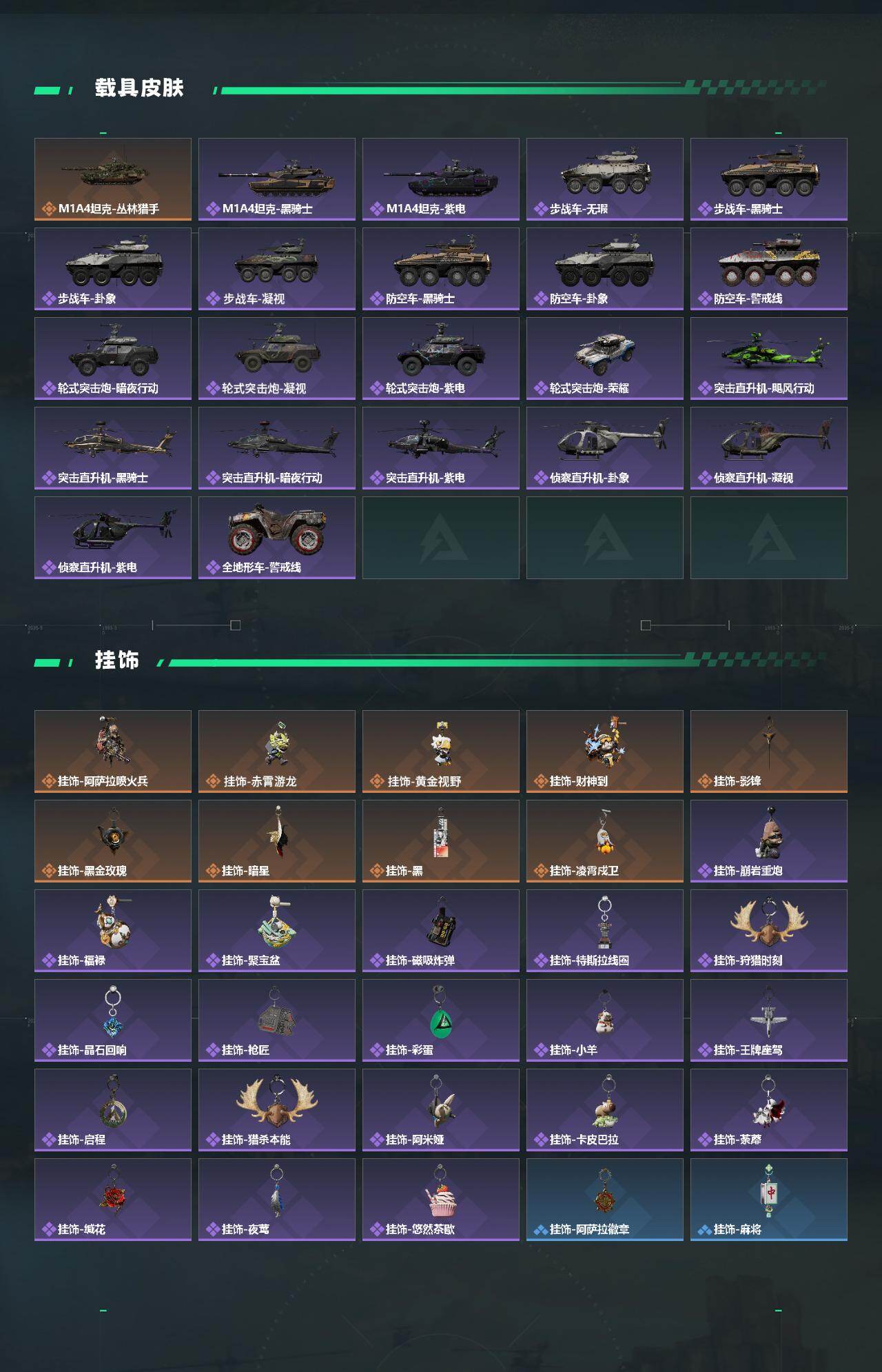Choose 步战车-无瑕 vehicle skin
Screen dimensions: 882x1372
point(605,179)
